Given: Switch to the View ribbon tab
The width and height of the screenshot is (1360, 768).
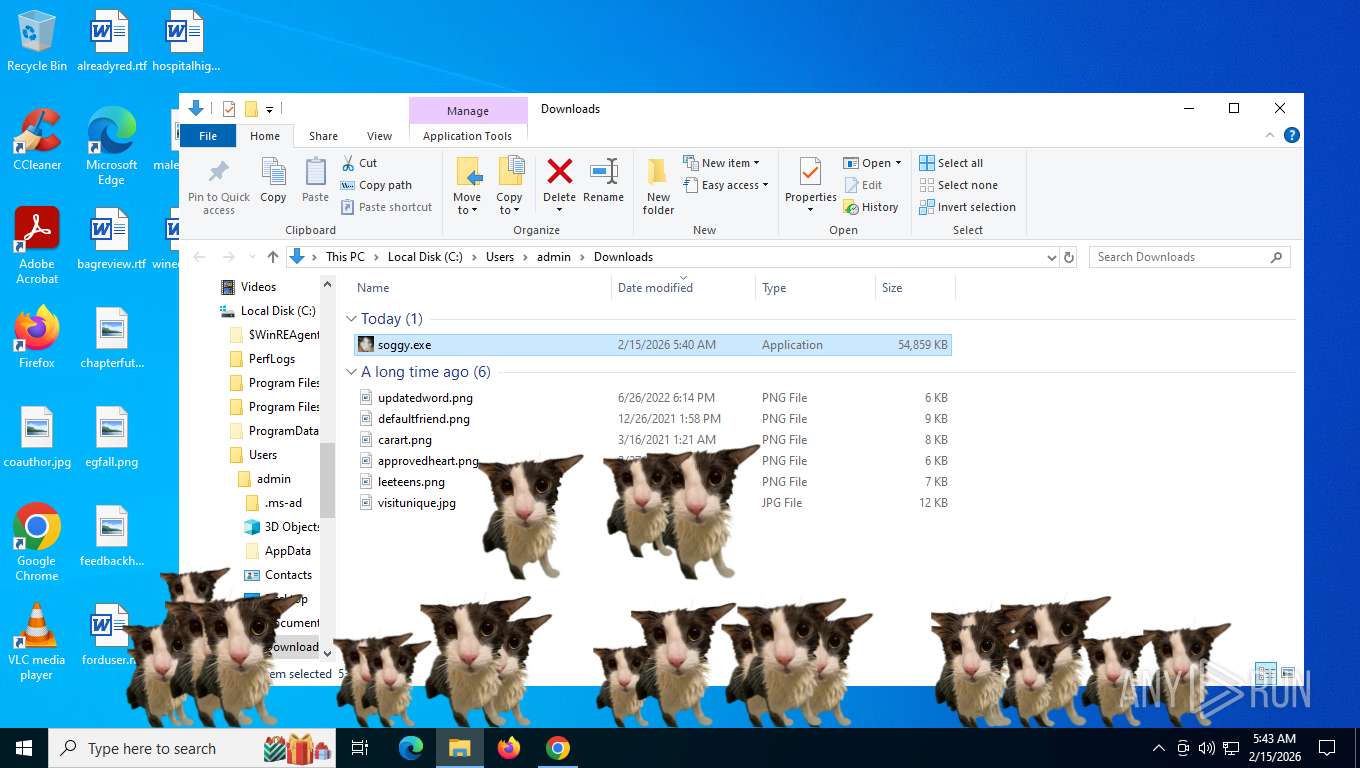Looking at the screenshot, I should (379, 136).
